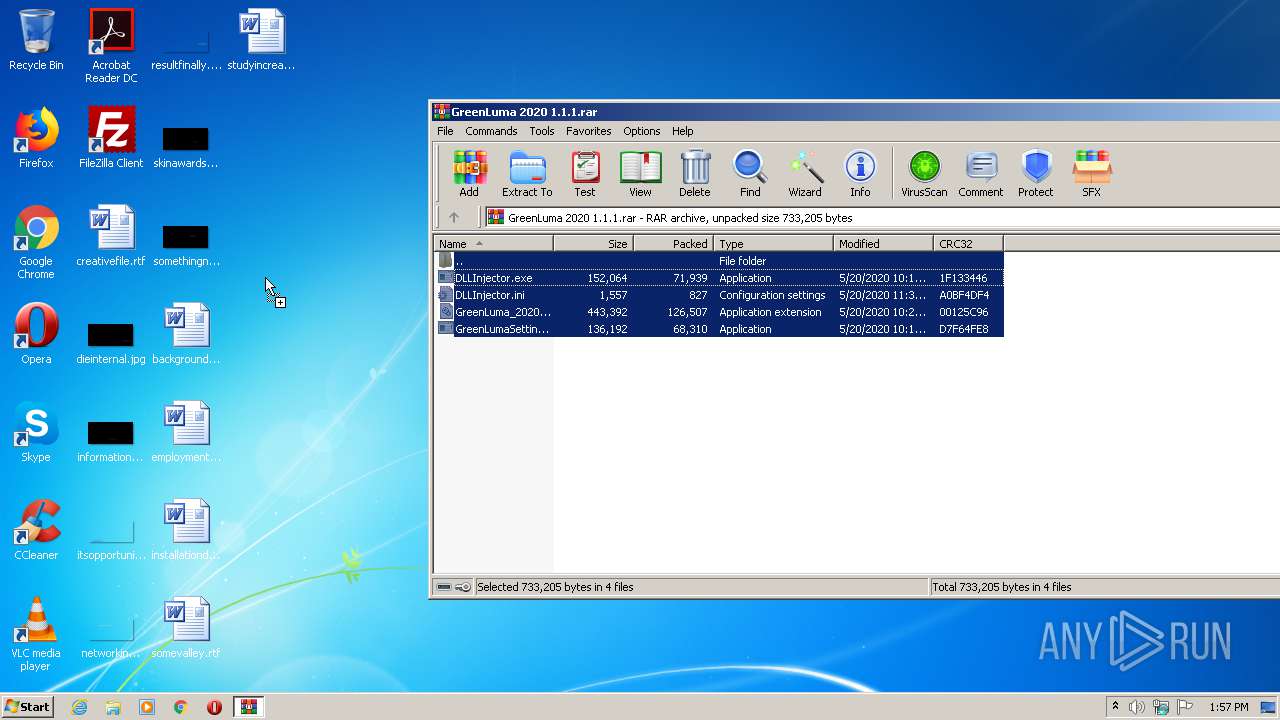This screenshot has height=720, width=1280.
Task: Open Windows Explorer folder taskbar icon
Action: (113, 707)
